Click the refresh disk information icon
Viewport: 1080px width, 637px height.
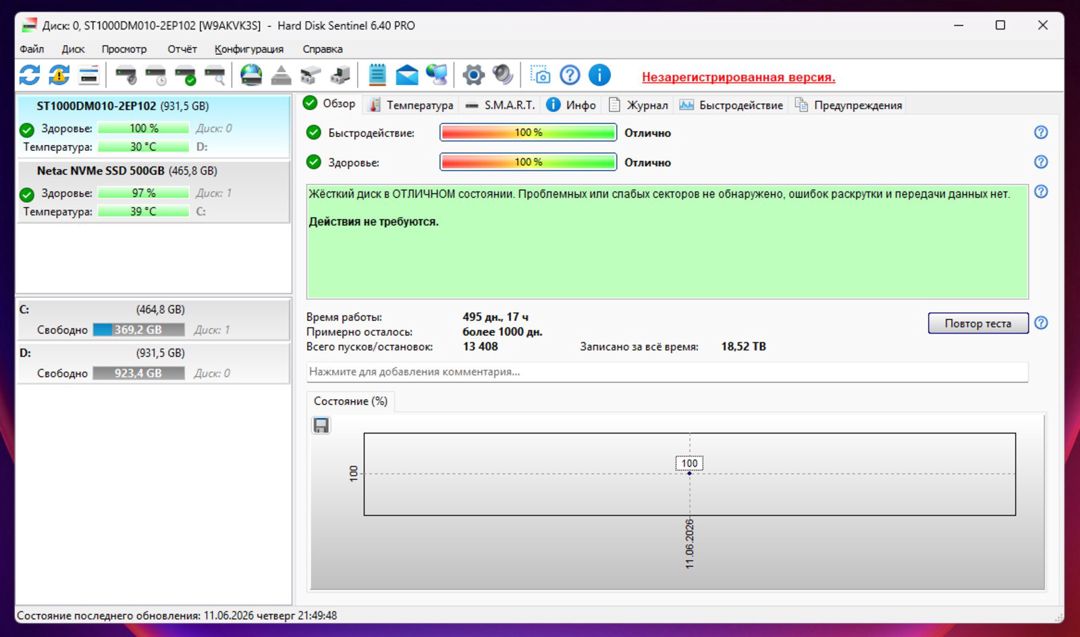pos(30,75)
